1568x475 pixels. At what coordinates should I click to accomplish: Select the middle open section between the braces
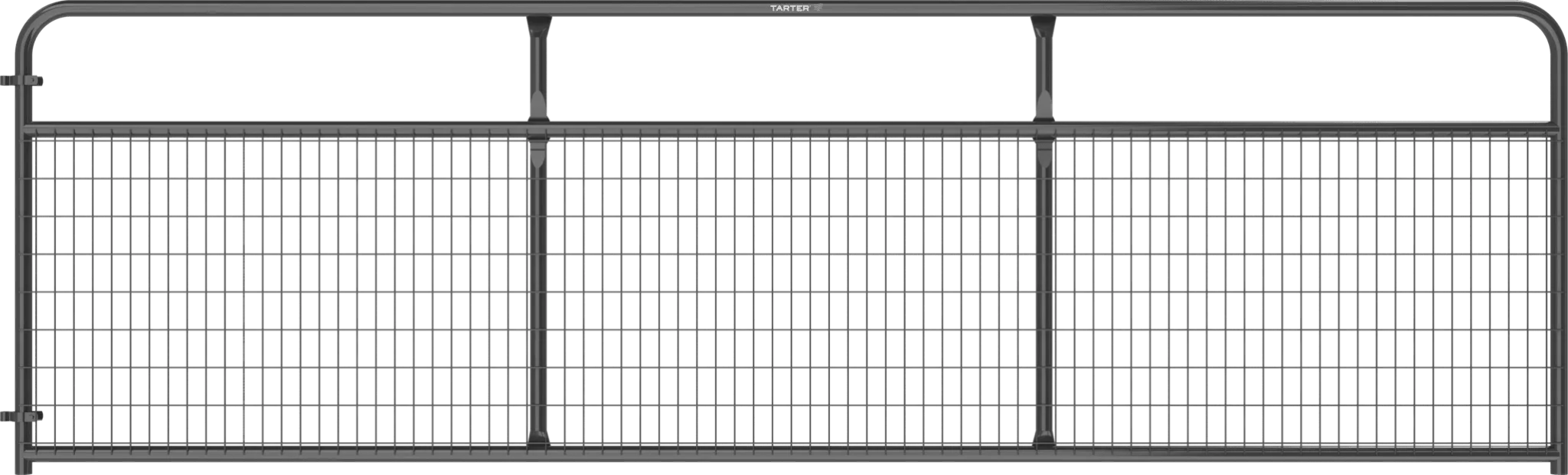coord(789,69)
